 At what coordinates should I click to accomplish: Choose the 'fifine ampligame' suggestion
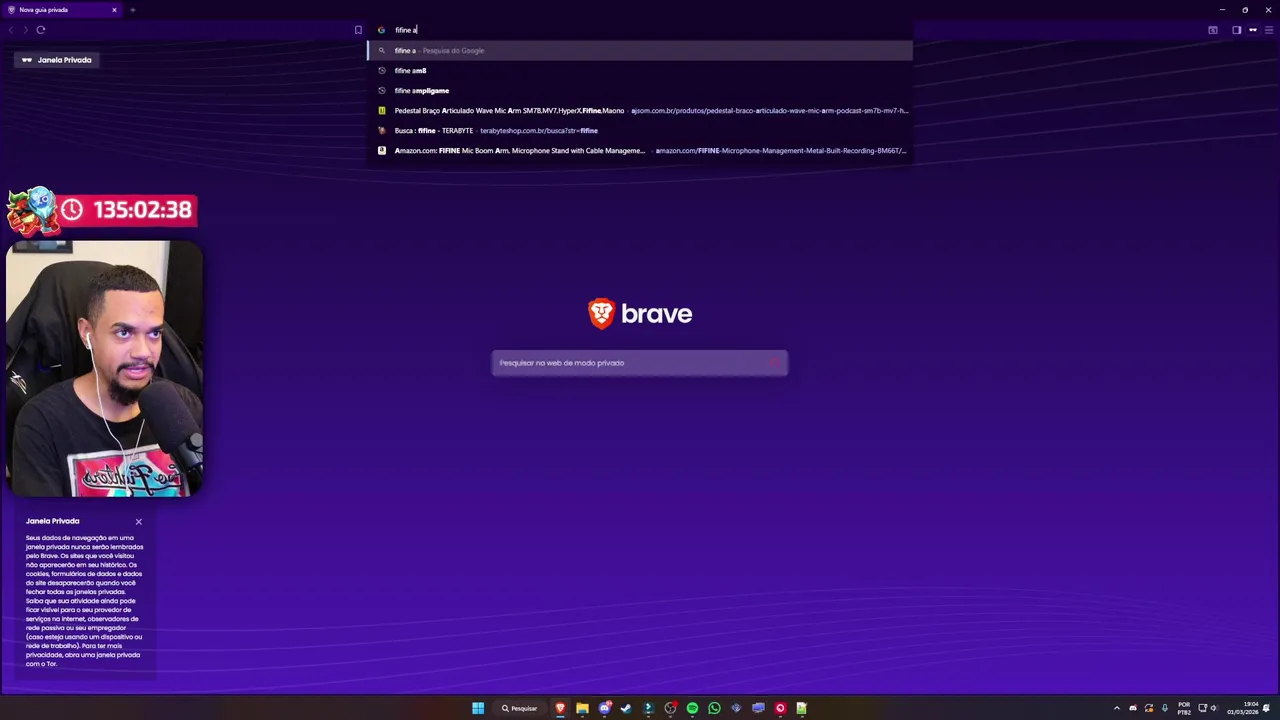tap(640, 90)
